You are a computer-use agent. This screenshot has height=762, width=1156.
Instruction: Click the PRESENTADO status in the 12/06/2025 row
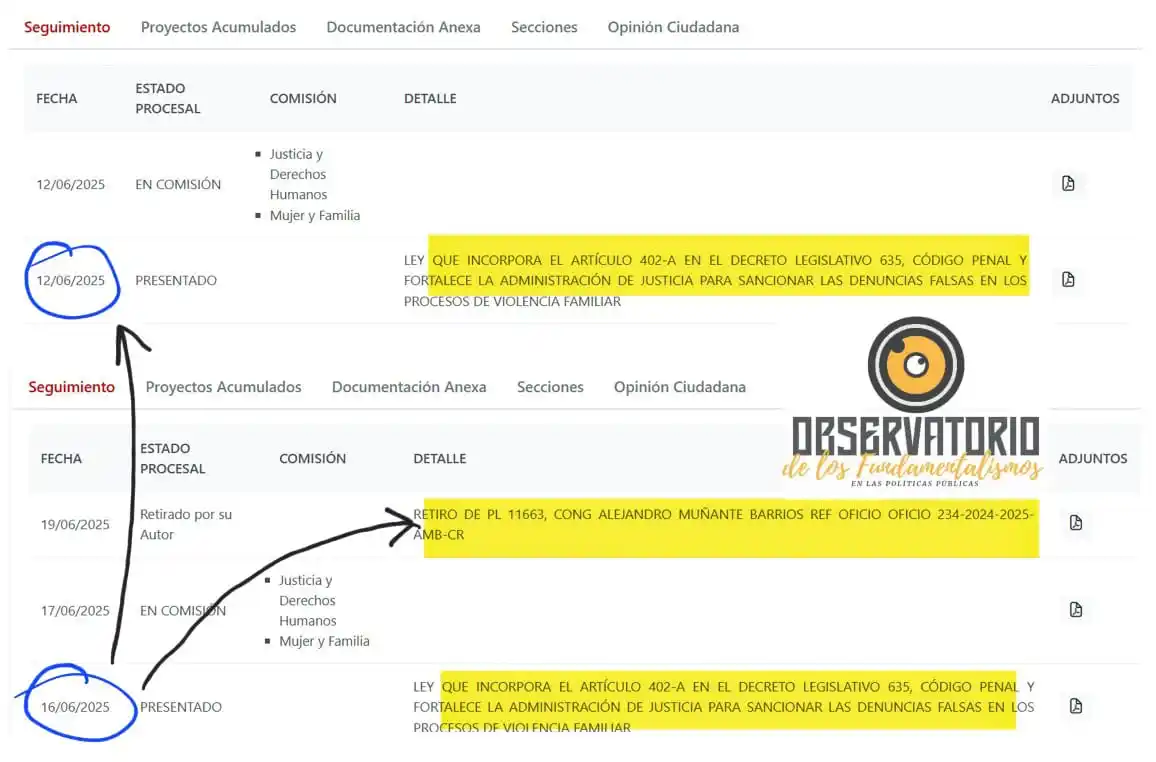(x=176, y=281)
